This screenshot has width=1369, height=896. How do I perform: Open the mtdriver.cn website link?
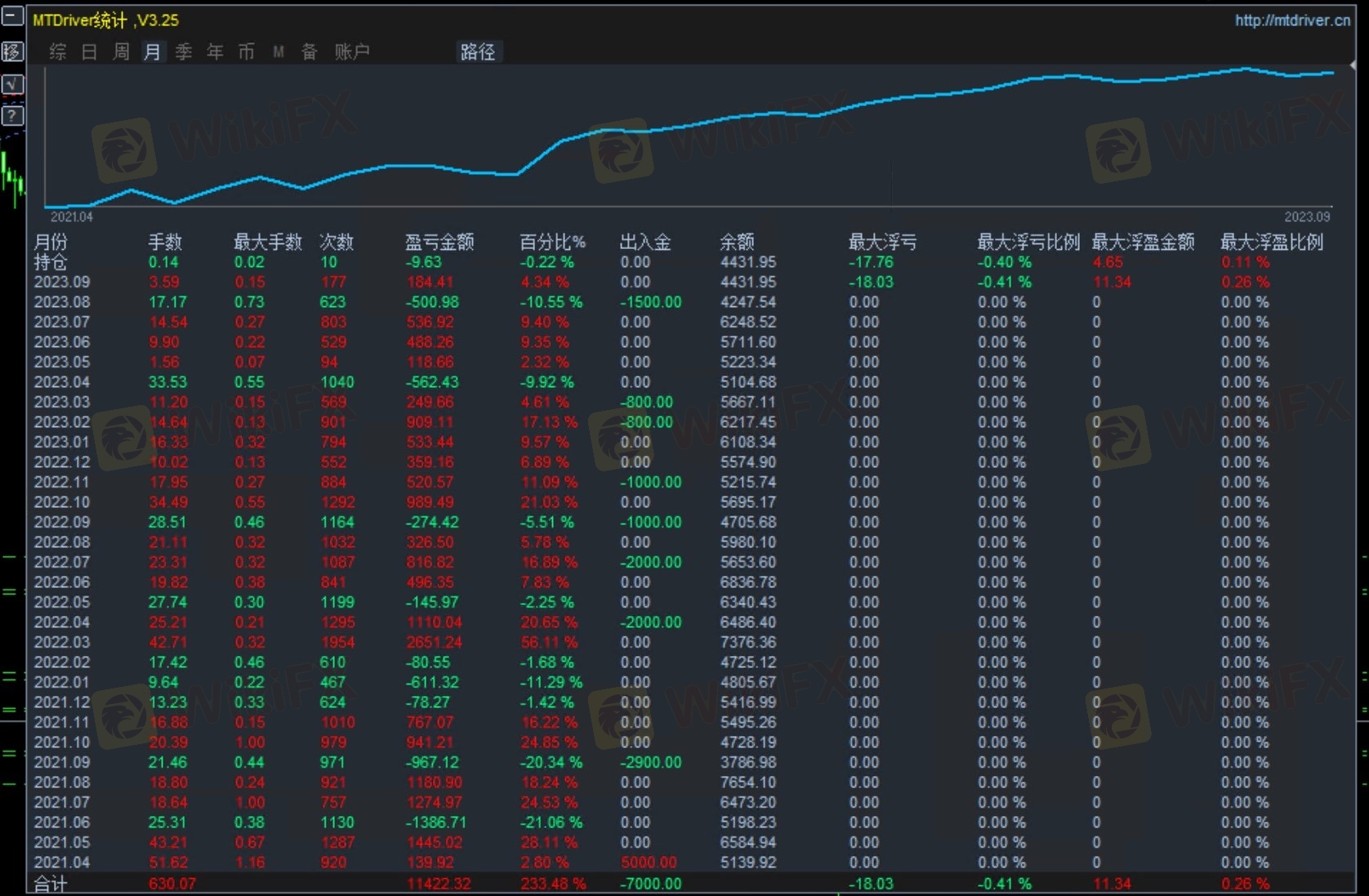[x=1291, y=20]
